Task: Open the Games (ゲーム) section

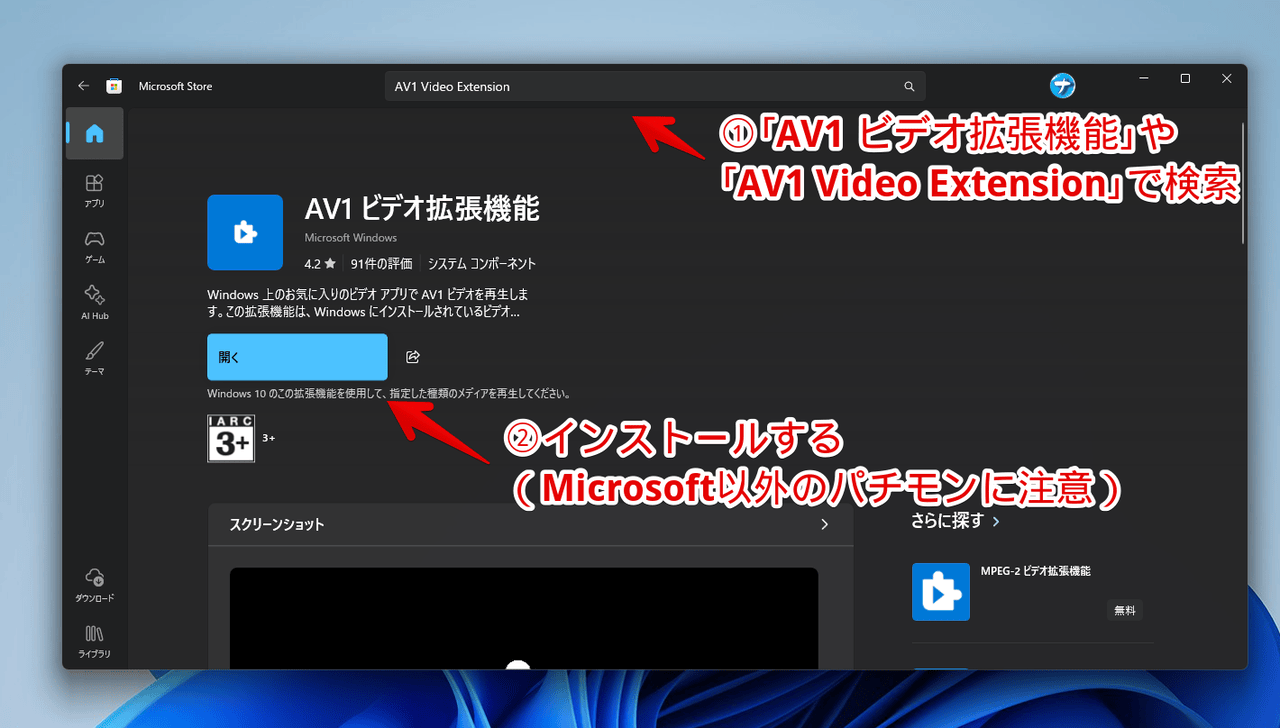Action: (94, 245)
